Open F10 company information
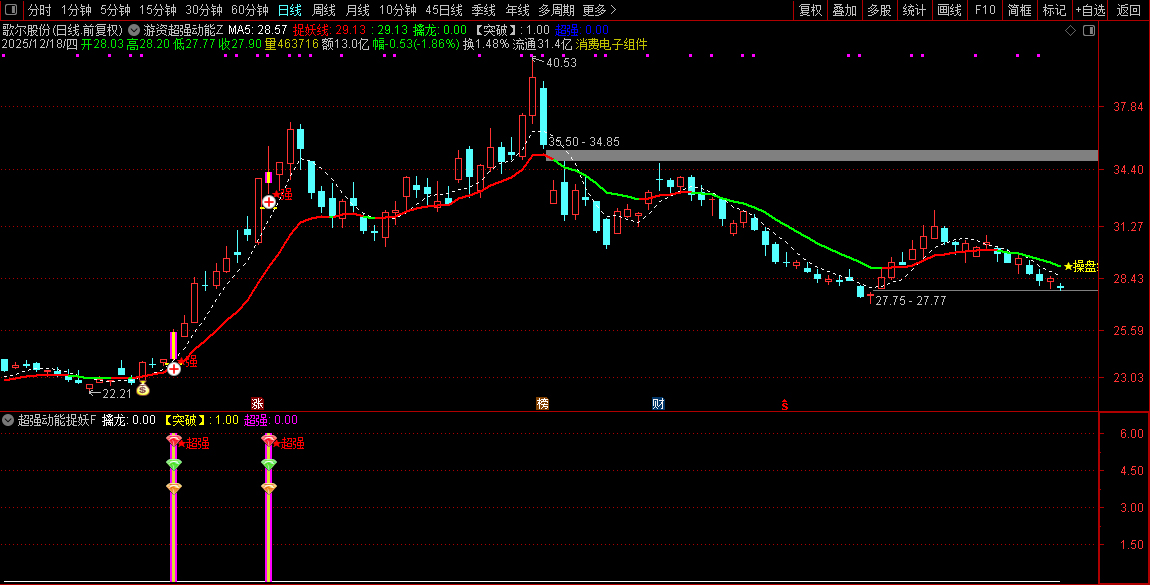Image resolution: width=1150 pixels, height=585 pixels. click(985, 10)
